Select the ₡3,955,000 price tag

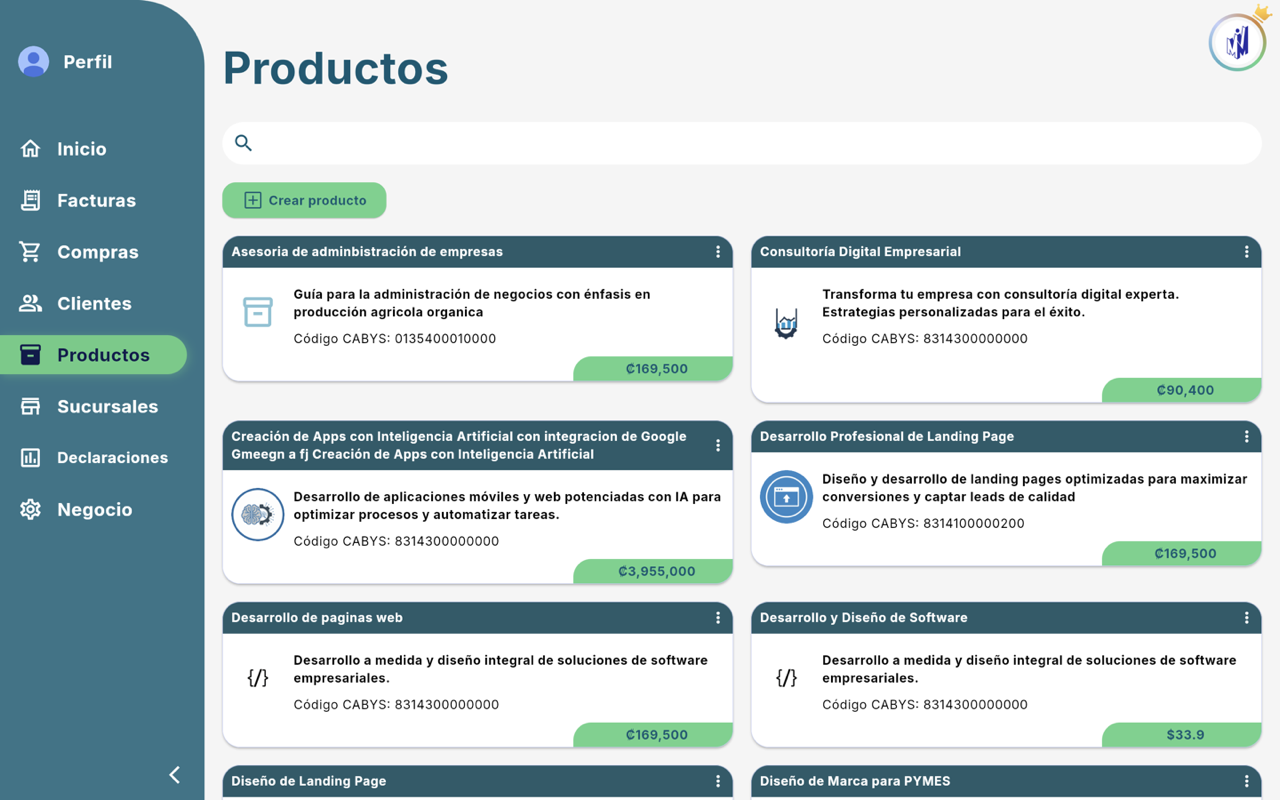[653, 571]
